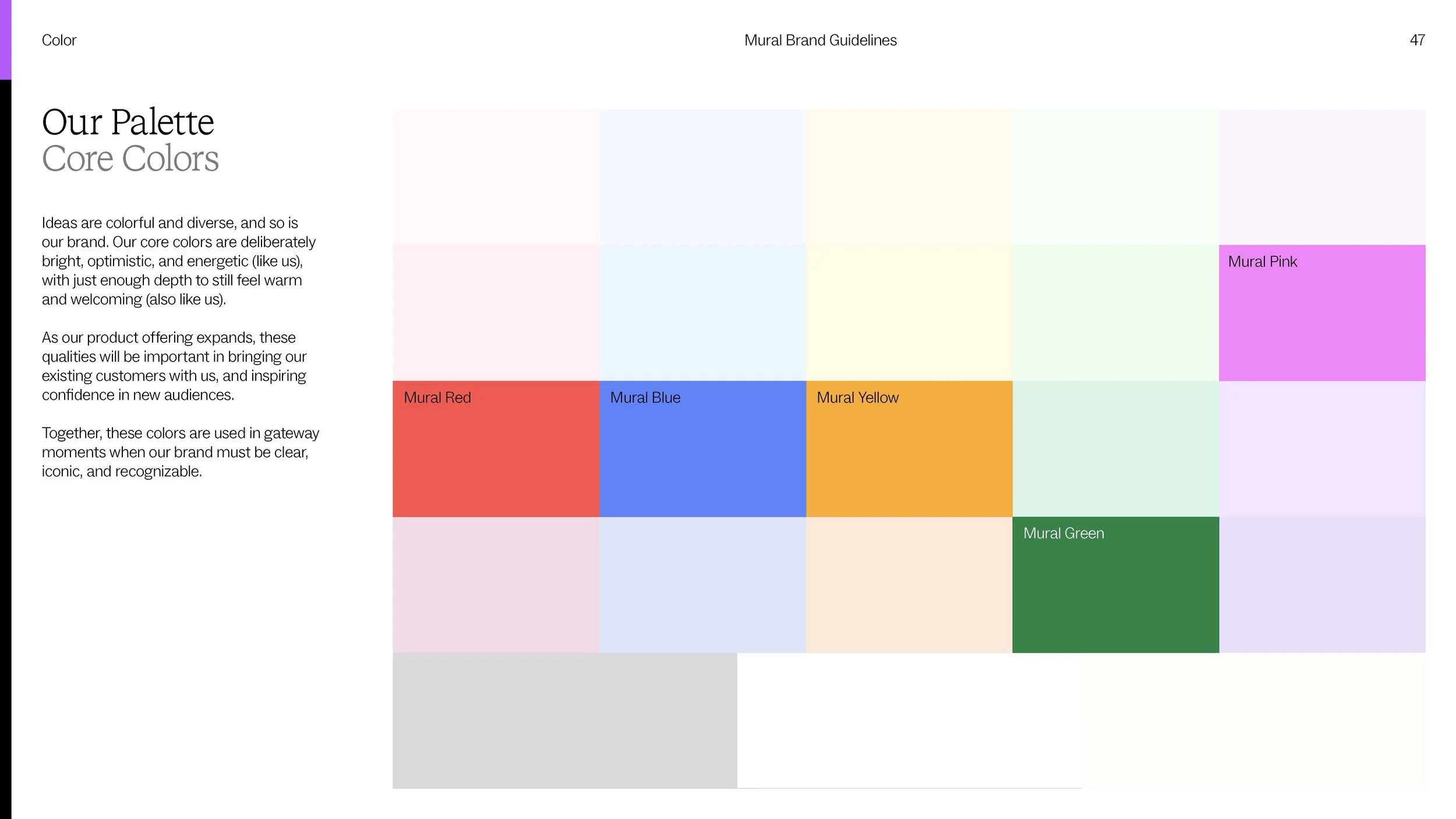Image resolution: width=1456 pixels, height=819 pixels.
Task: Select the Mural Green color swatch
Action: point(1115,584)
